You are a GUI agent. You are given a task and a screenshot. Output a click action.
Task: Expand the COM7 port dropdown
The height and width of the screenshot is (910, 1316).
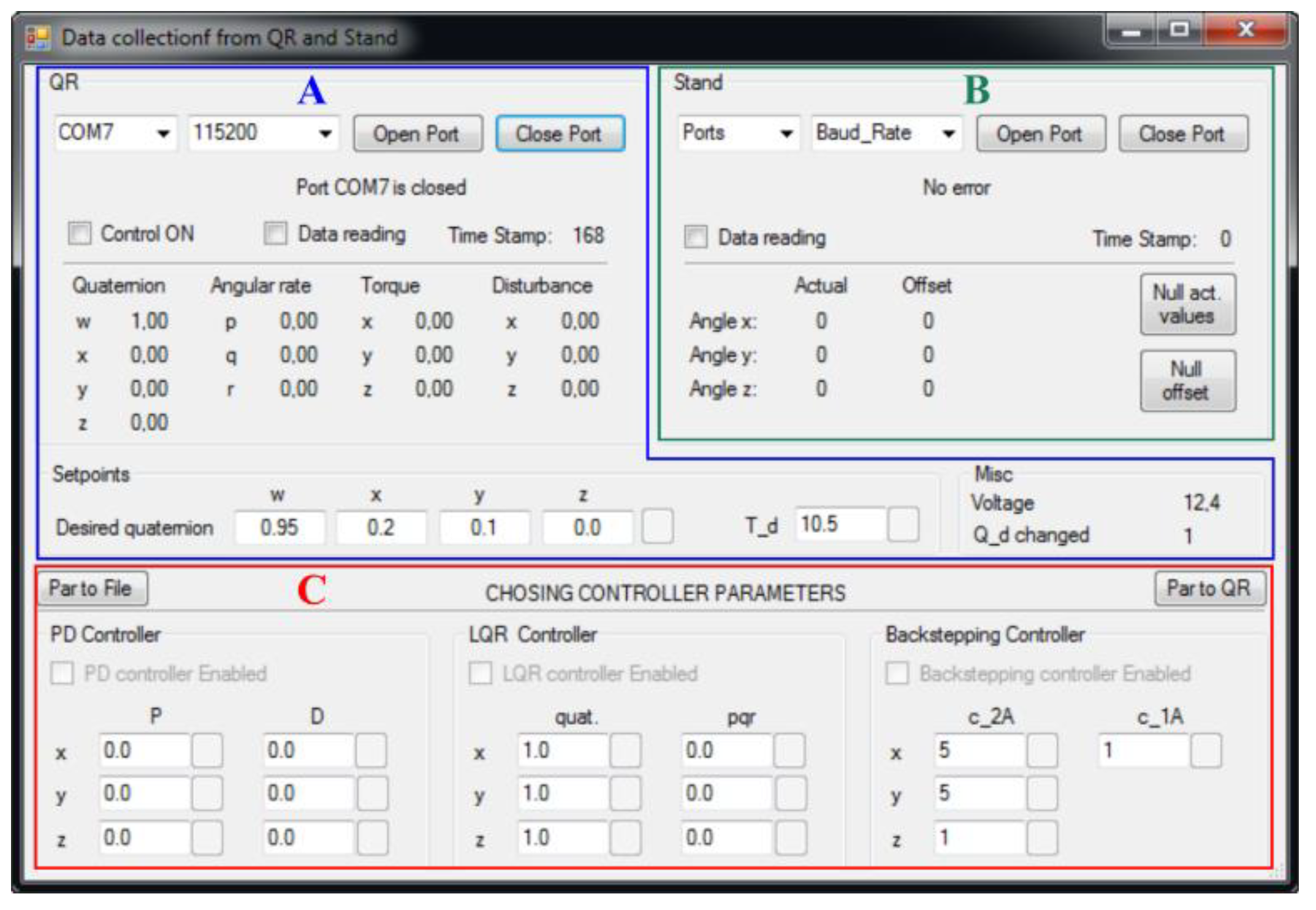pos(163,133)
